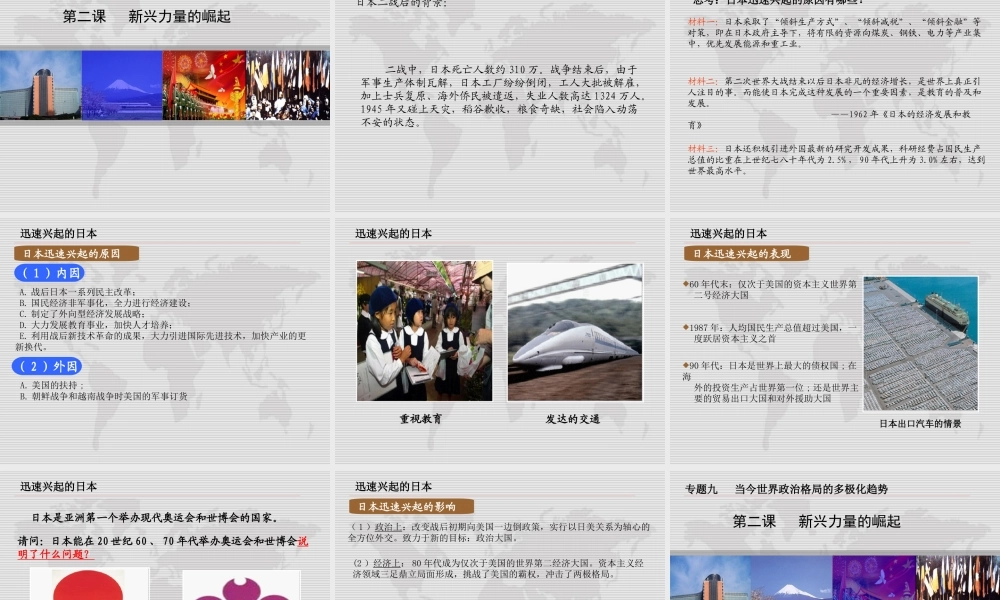Click line C. 制定了外向型经济发展战略
Viewport: 1000px width, 600px height.
point(82,314)
